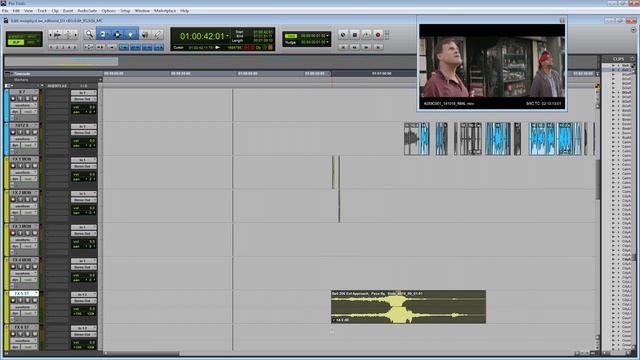Image resolution: width=640 pixels, height=360 pixels.
Task: Open the Marketplace menu
Action: point(165,11)
